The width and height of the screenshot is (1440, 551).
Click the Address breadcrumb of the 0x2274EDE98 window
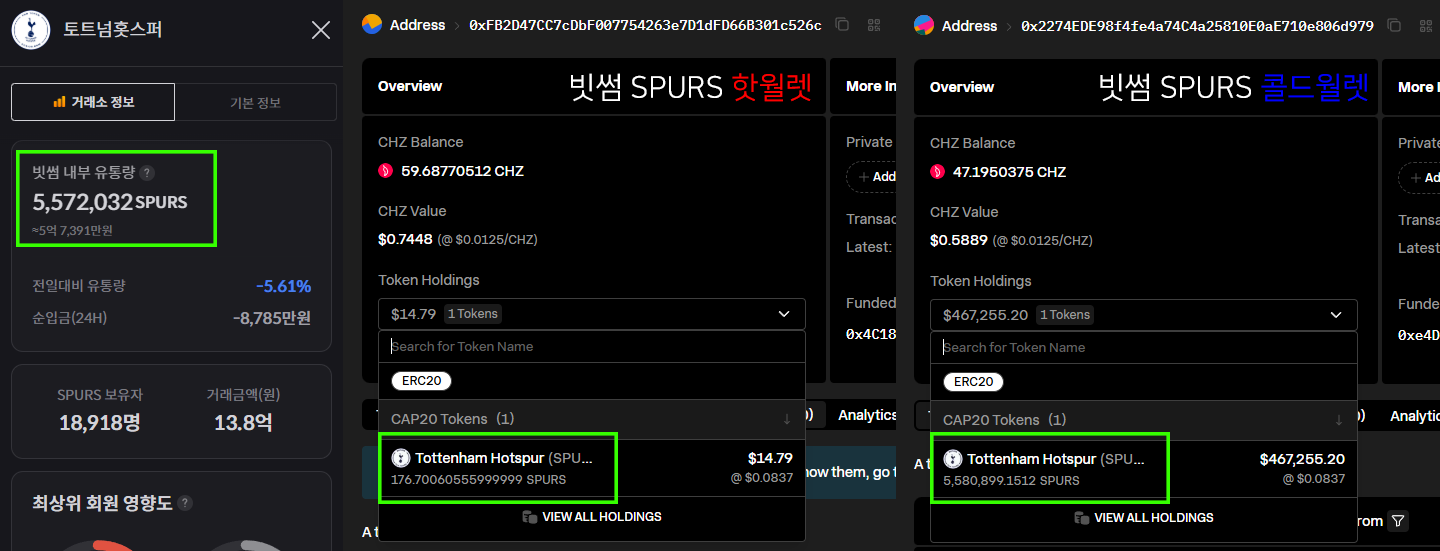pyautogui.click(x=969, y=26)
